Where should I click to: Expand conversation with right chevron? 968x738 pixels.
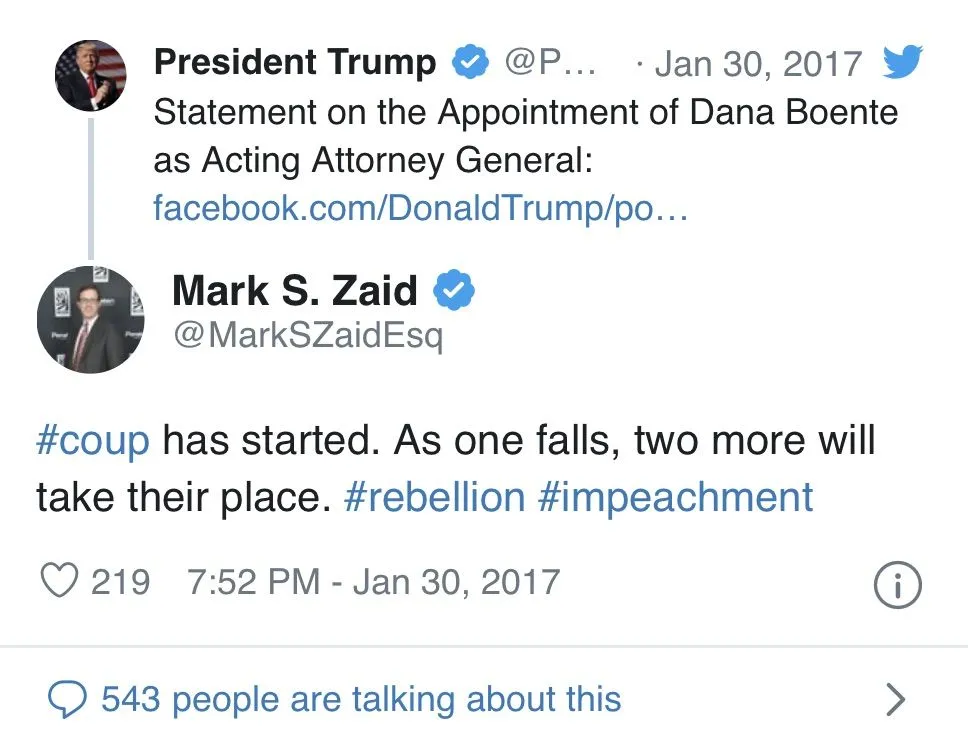[895, 699]
